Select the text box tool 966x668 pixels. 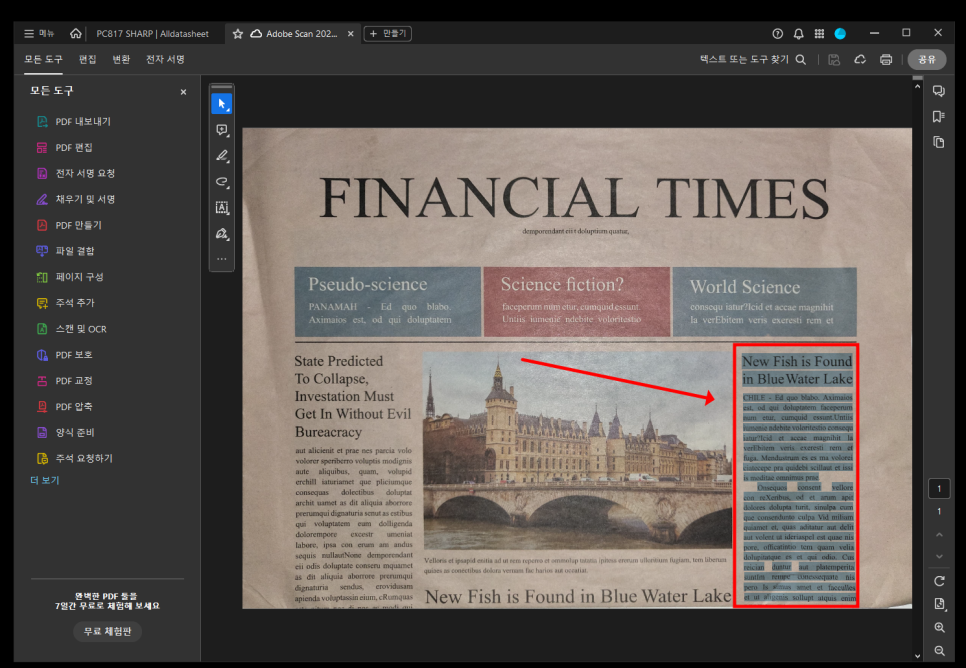[x=222, y=208]
